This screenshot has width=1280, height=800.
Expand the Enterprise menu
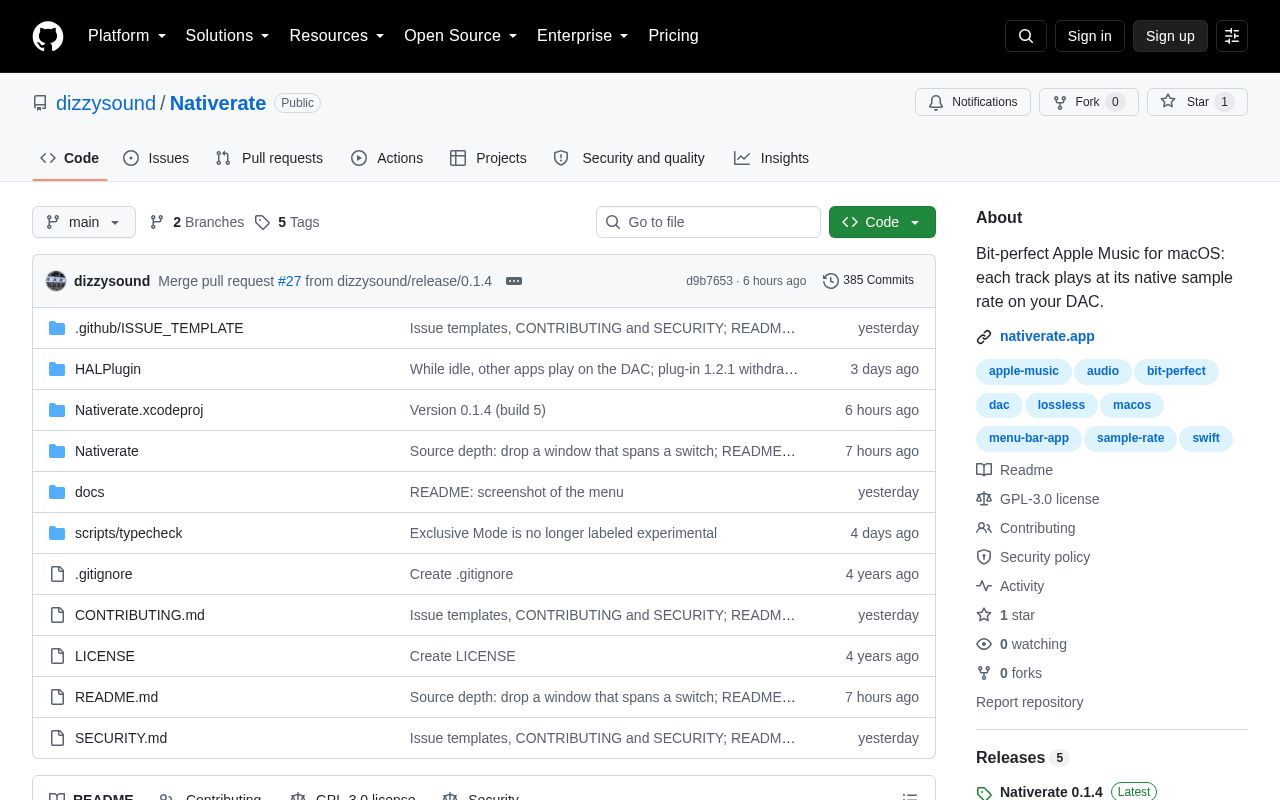pyautogui.click(x=583, y=36)
